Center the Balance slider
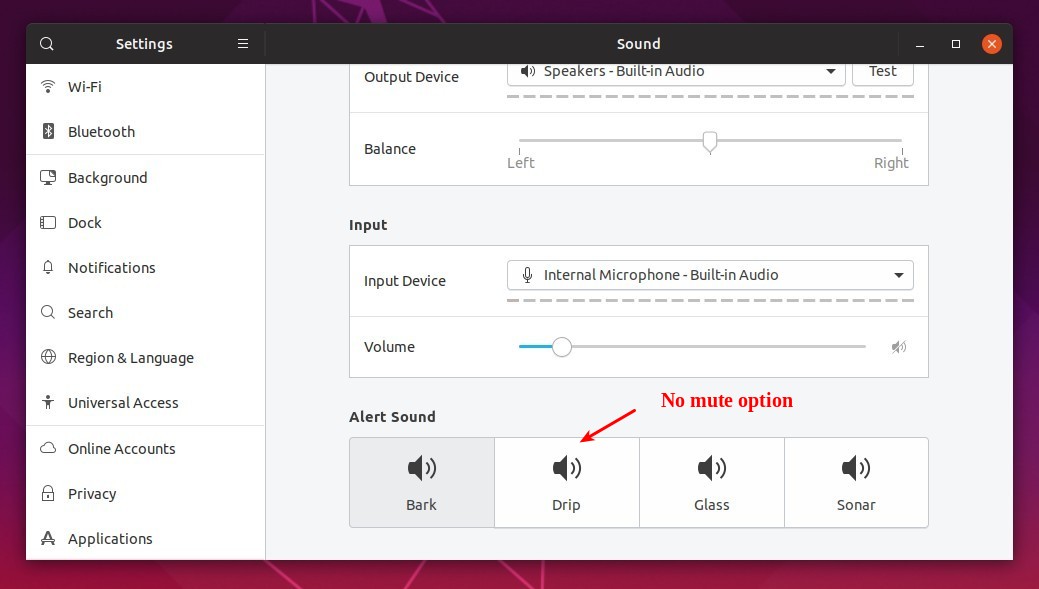1039x589 pixels. (x=710, y=142)
